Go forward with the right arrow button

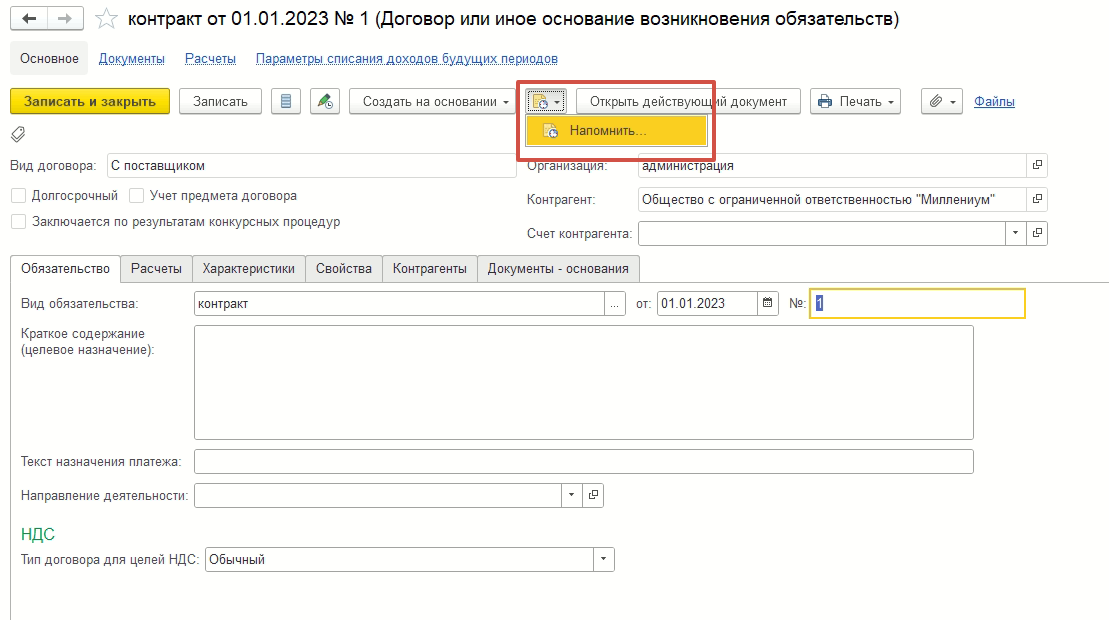pos(65,18)
